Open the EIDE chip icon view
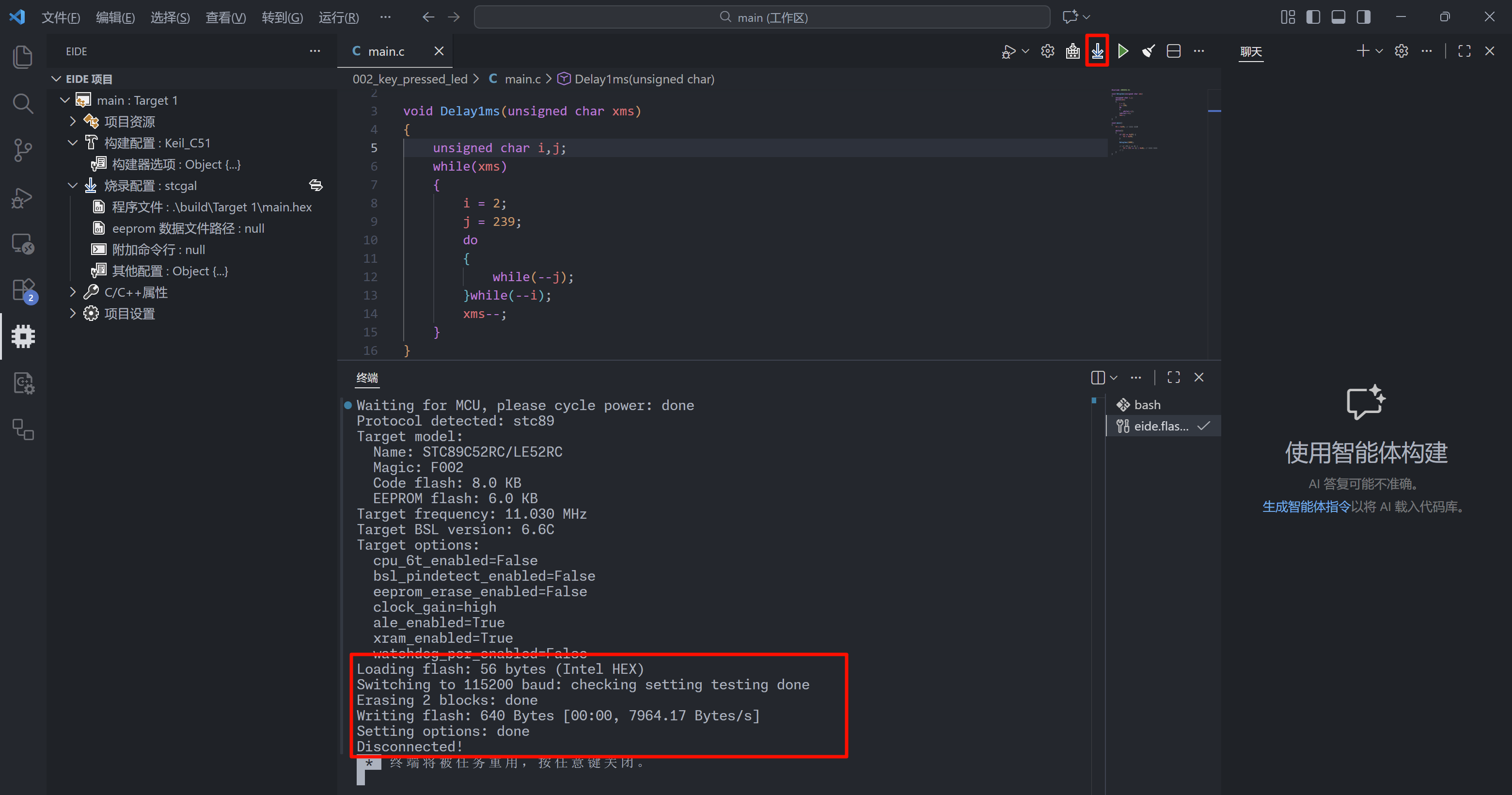 tap(23, 336)
